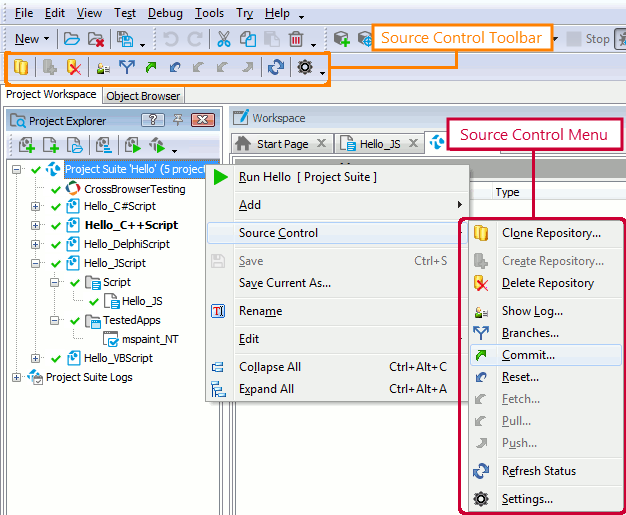The image size is (626, 515).
Task: Switch to the Hello_JS workspace tab
Action: (380, 144)
